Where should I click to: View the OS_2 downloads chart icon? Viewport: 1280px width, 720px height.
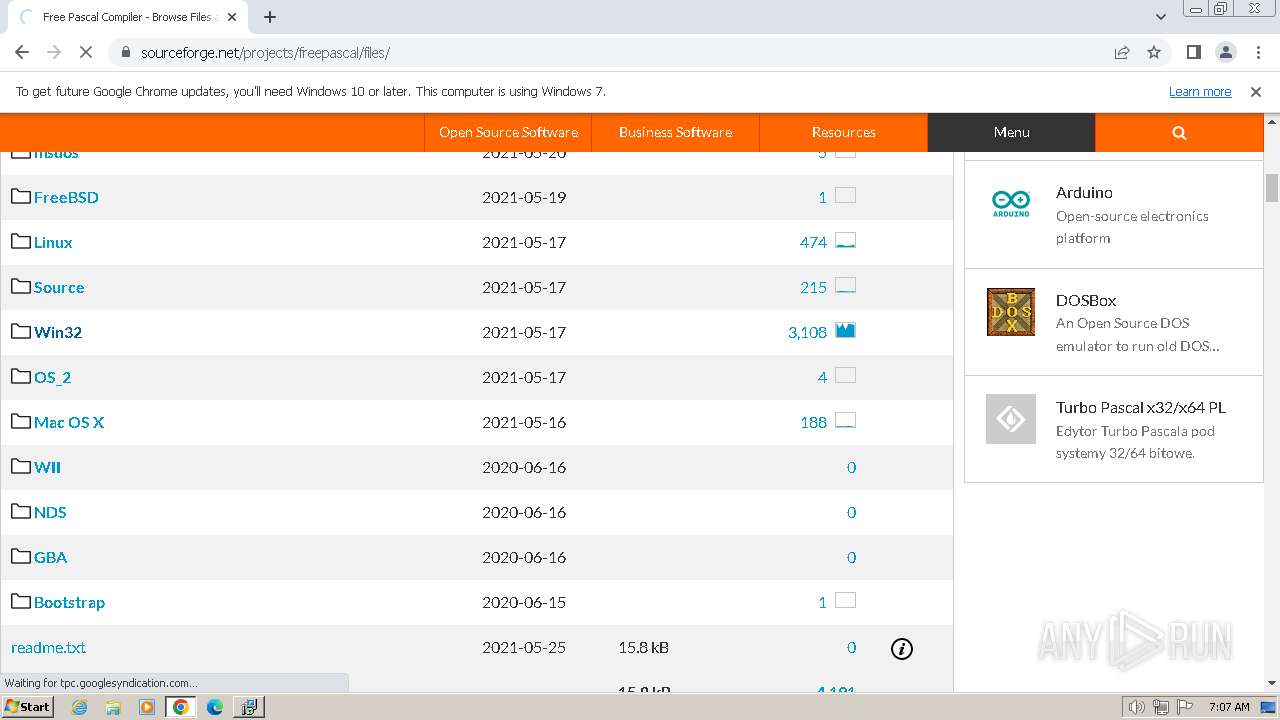click(845, 375)
